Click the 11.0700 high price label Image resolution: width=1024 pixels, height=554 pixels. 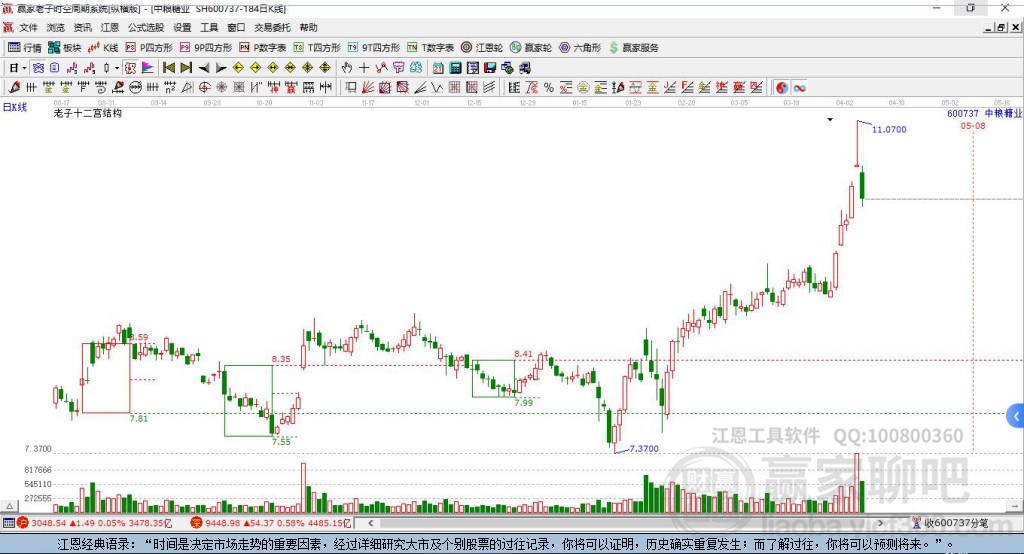(x=889, y=129)
